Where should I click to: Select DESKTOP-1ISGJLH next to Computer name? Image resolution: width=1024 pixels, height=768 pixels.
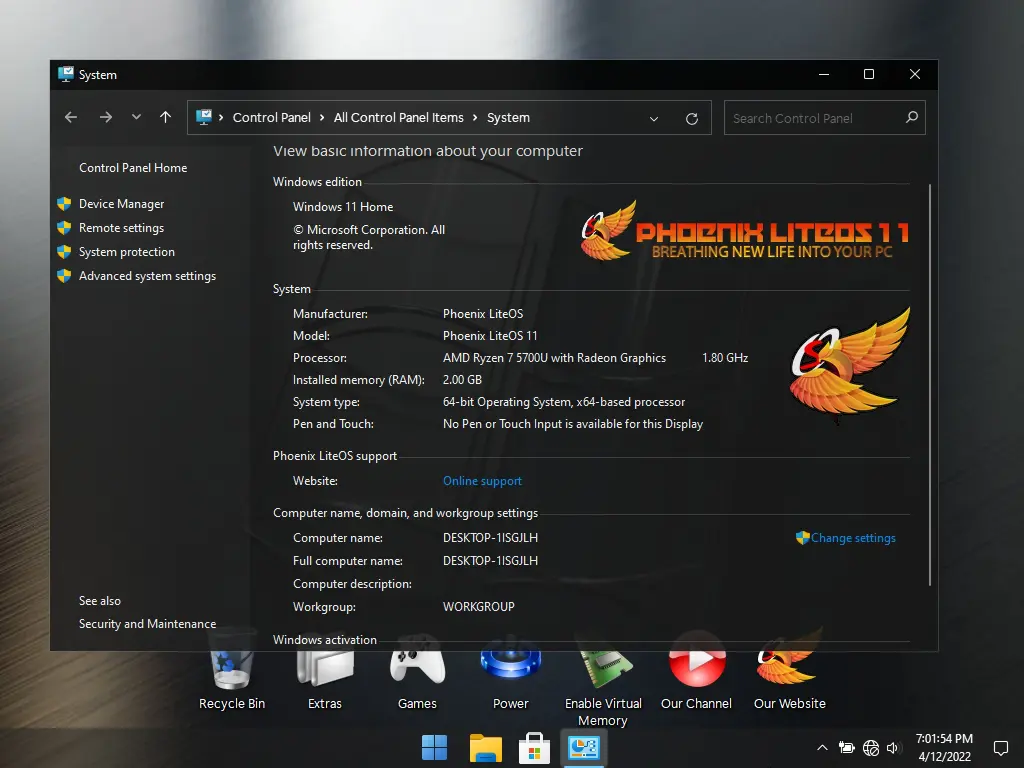490,538
